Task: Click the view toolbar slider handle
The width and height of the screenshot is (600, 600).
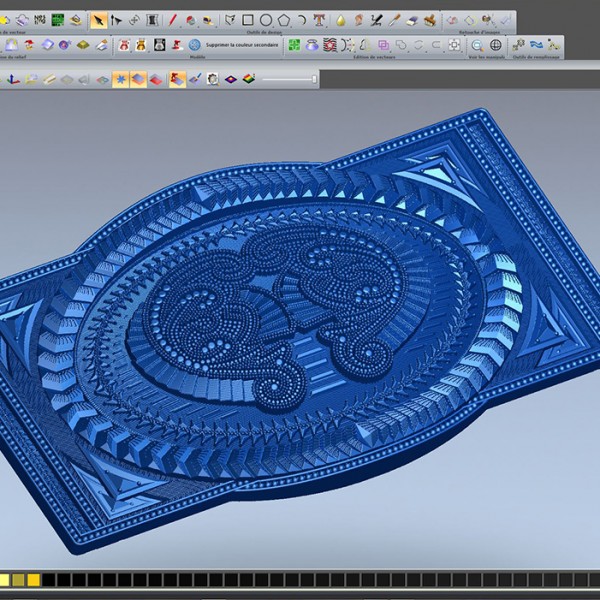Action: (314, 79)
